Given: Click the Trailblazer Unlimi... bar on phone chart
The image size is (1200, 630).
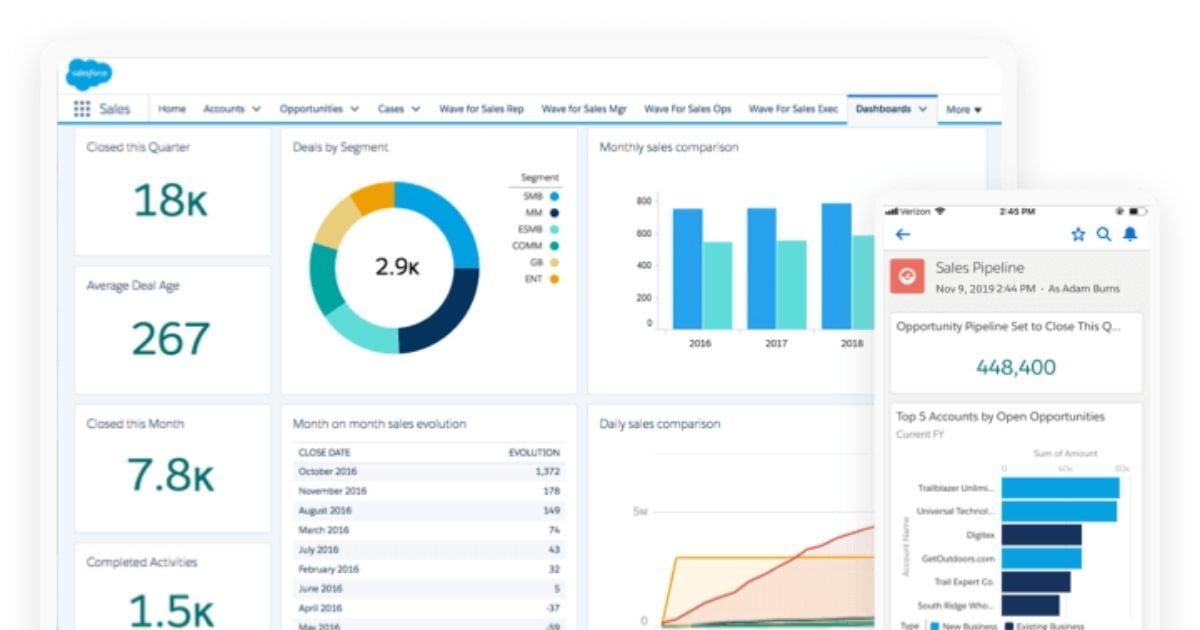Looking at the screenshot, I should point(1061,488).
